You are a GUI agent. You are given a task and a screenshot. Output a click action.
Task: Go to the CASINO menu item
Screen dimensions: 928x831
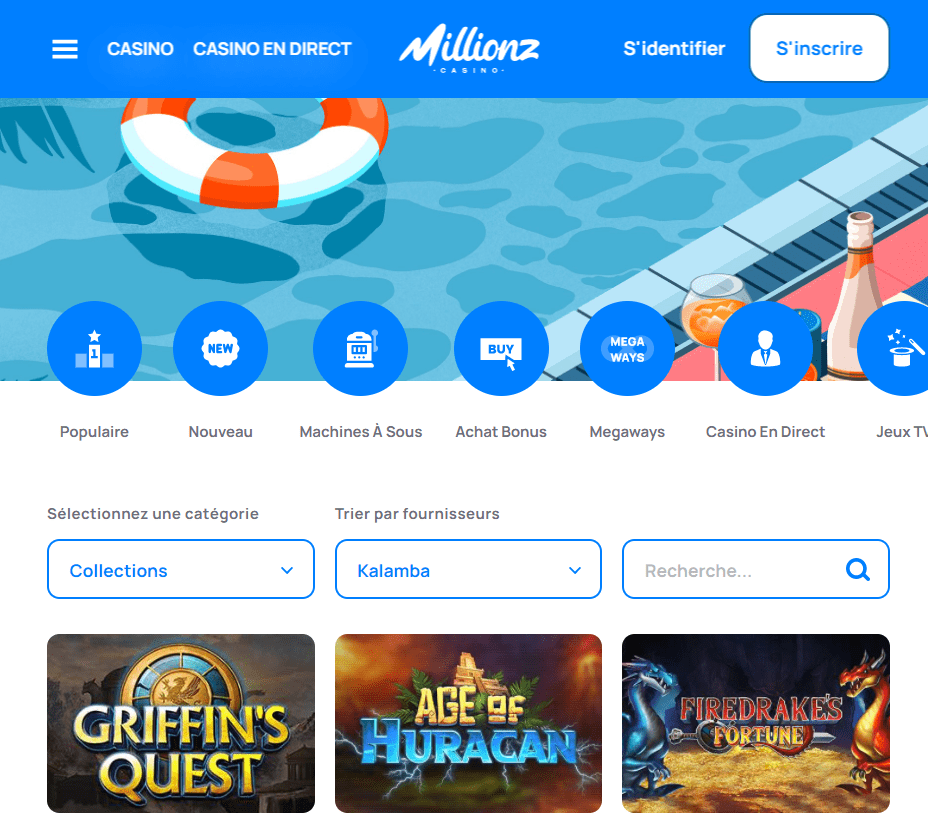pyautogui.click(x=140, y=49)
